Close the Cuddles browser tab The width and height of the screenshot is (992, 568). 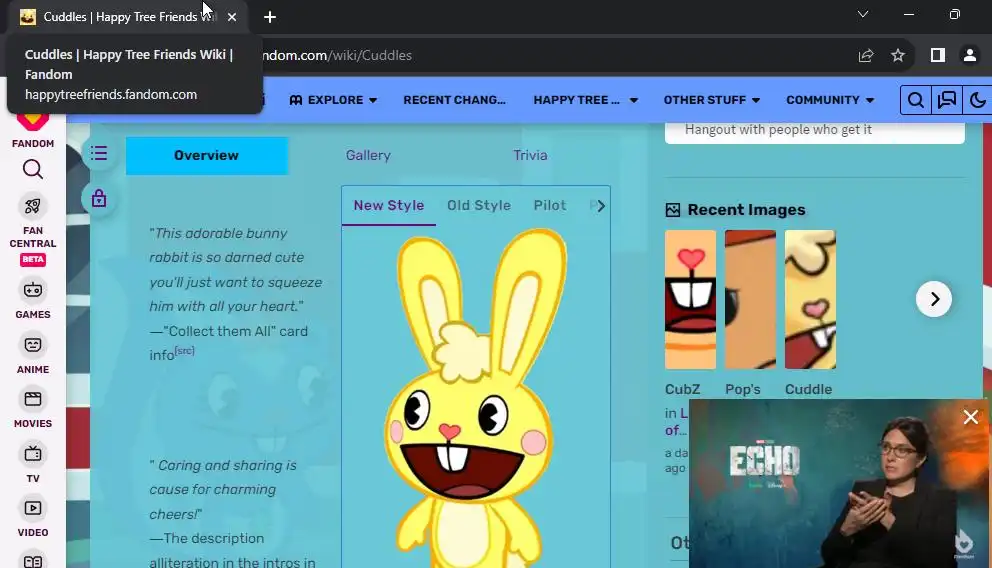coord(232,17)
